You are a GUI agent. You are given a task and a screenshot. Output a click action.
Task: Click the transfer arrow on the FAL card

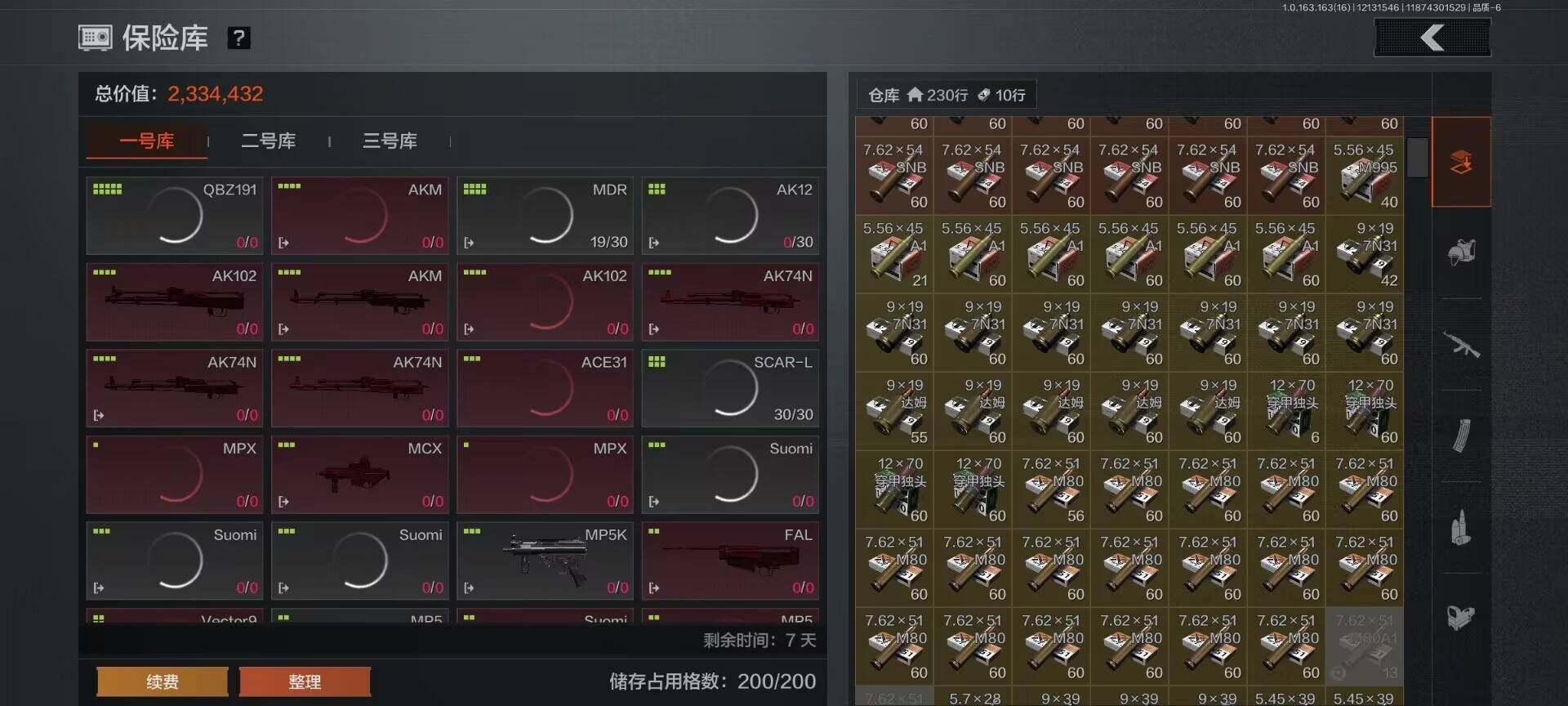pyautogui.click(x=654, y=588)
